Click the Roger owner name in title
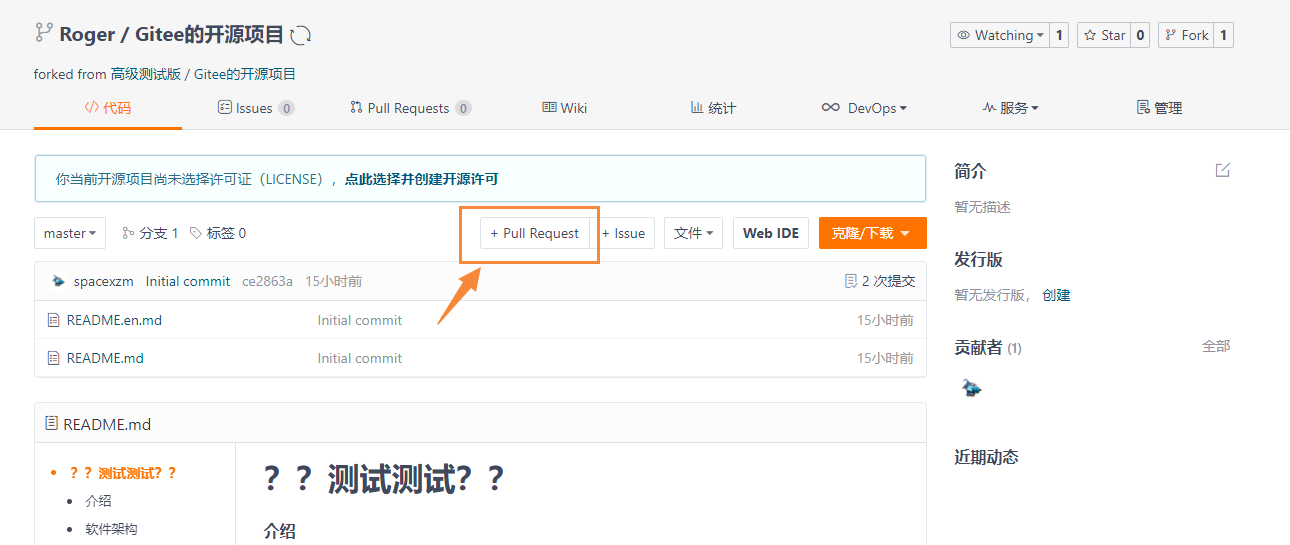 (87, 35)
